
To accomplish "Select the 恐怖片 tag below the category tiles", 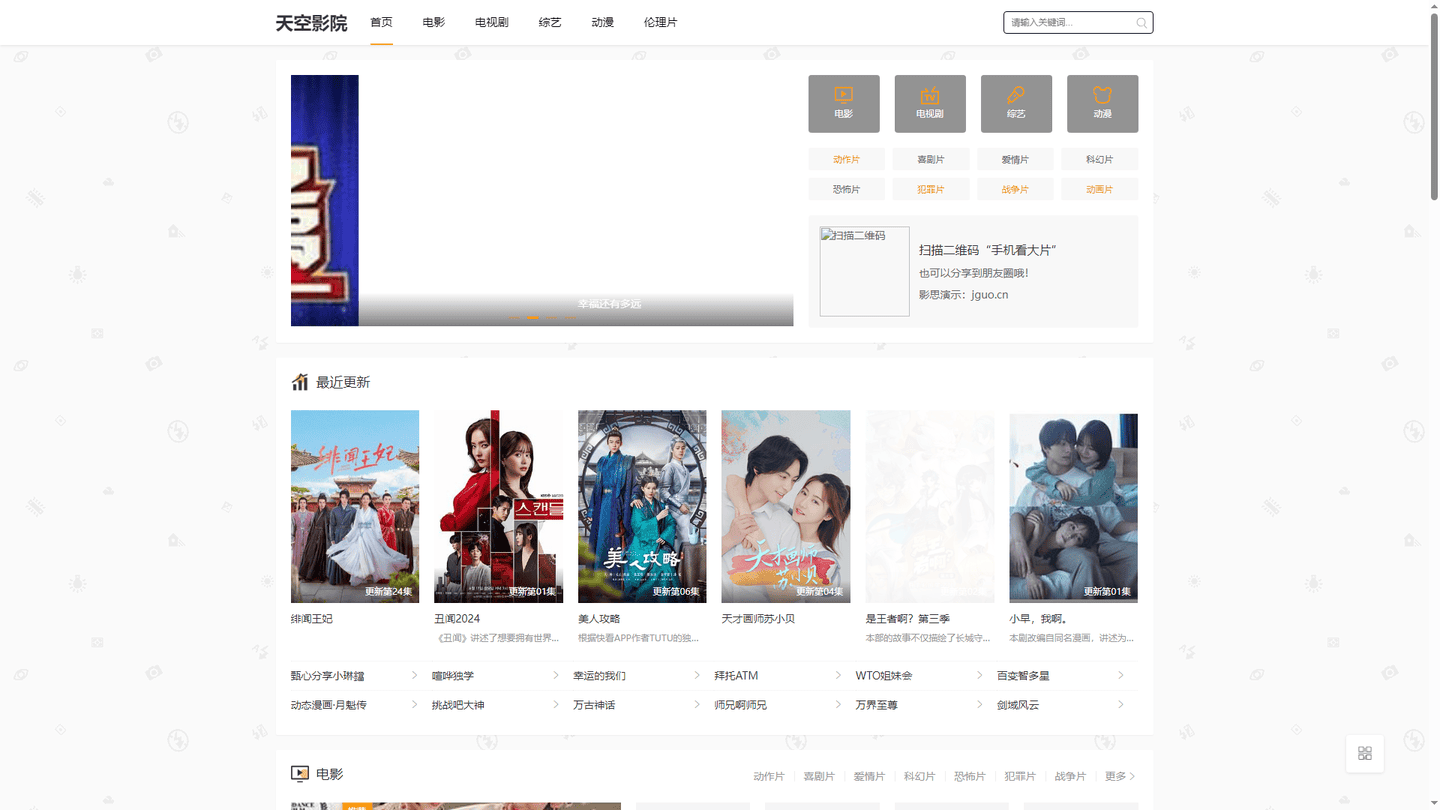I will click(846, 189).
